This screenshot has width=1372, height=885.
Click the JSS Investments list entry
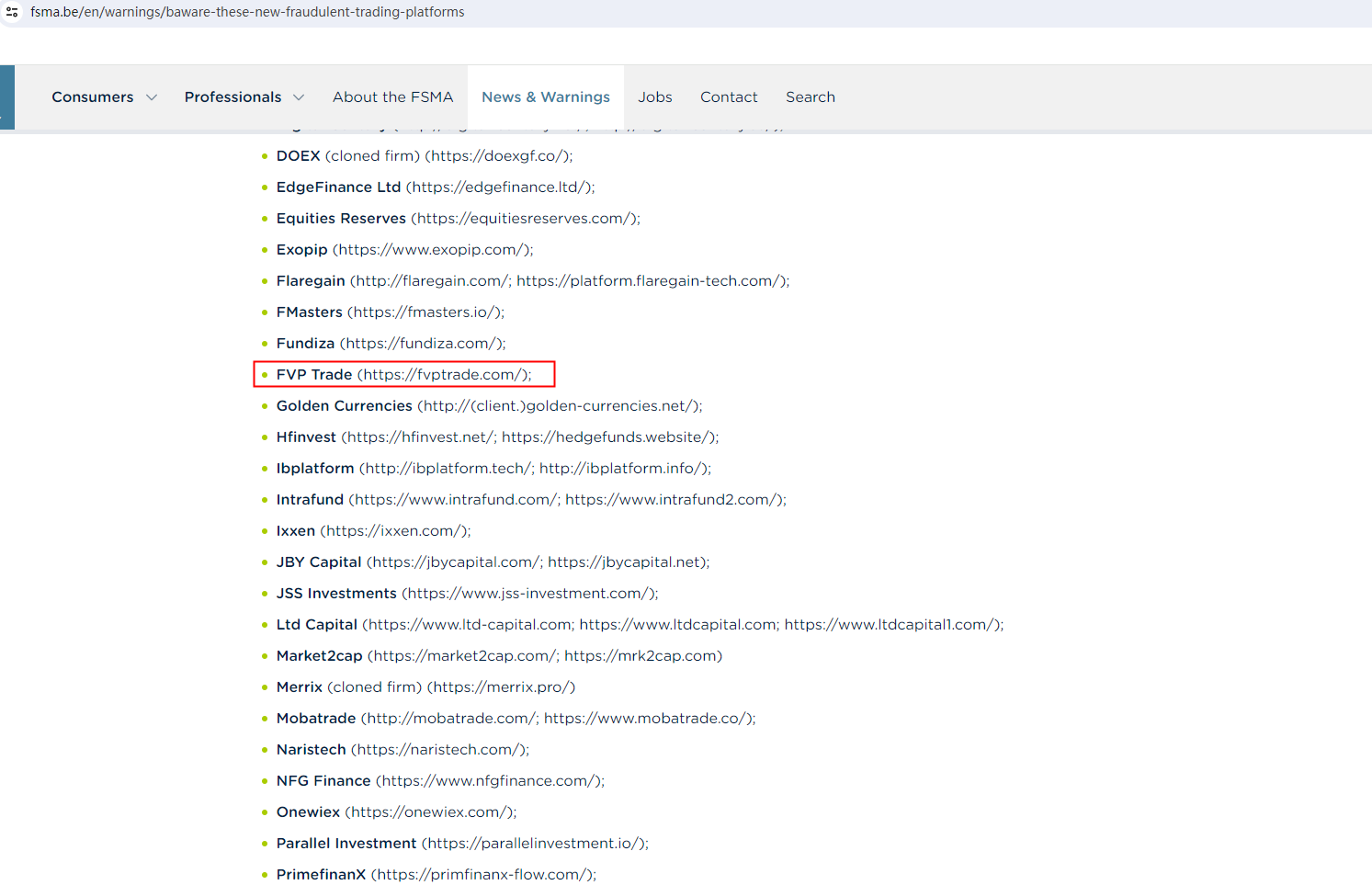[x=467, y=594]
